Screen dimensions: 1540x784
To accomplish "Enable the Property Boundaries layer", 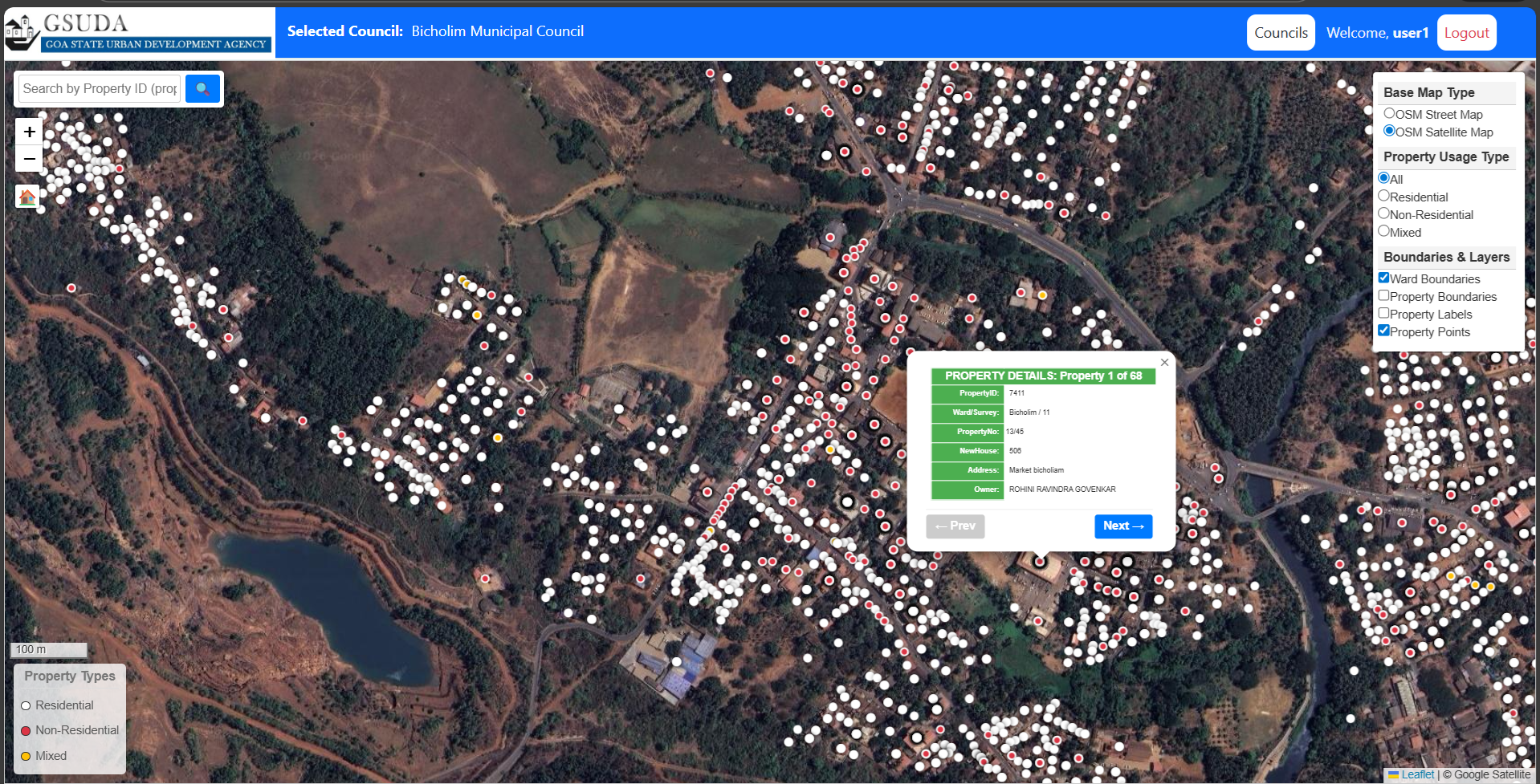I will click(x=1383, y=295).
